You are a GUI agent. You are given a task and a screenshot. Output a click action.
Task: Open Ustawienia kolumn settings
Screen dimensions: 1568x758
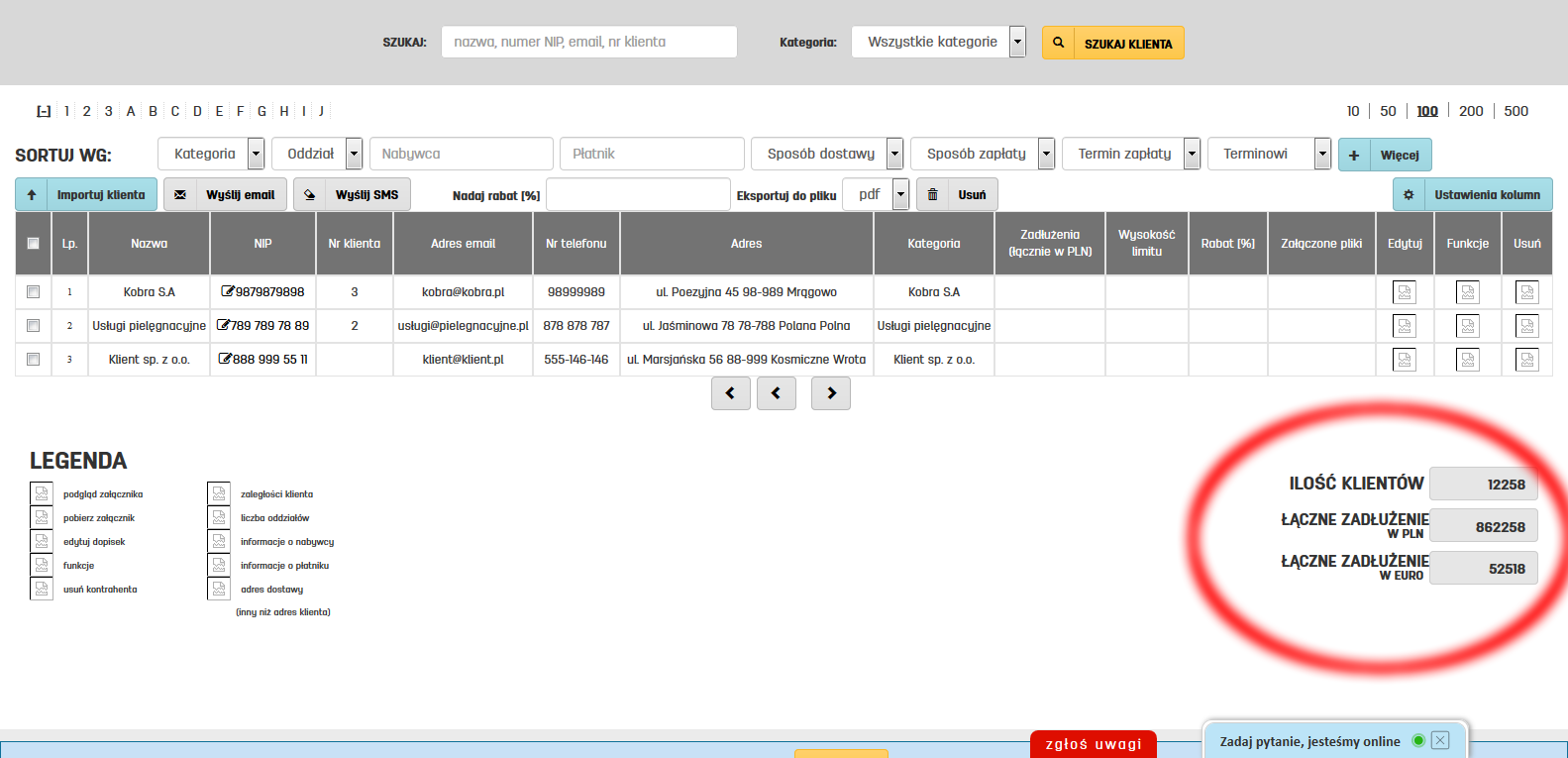pos(1472,195)
